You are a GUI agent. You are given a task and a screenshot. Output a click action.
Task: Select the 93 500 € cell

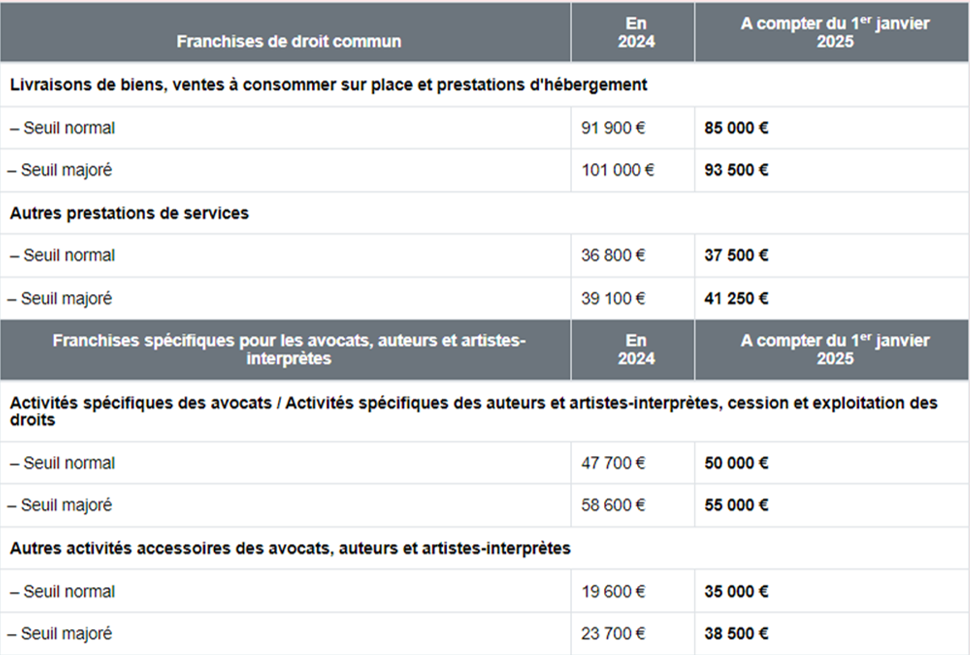(736, 170)
